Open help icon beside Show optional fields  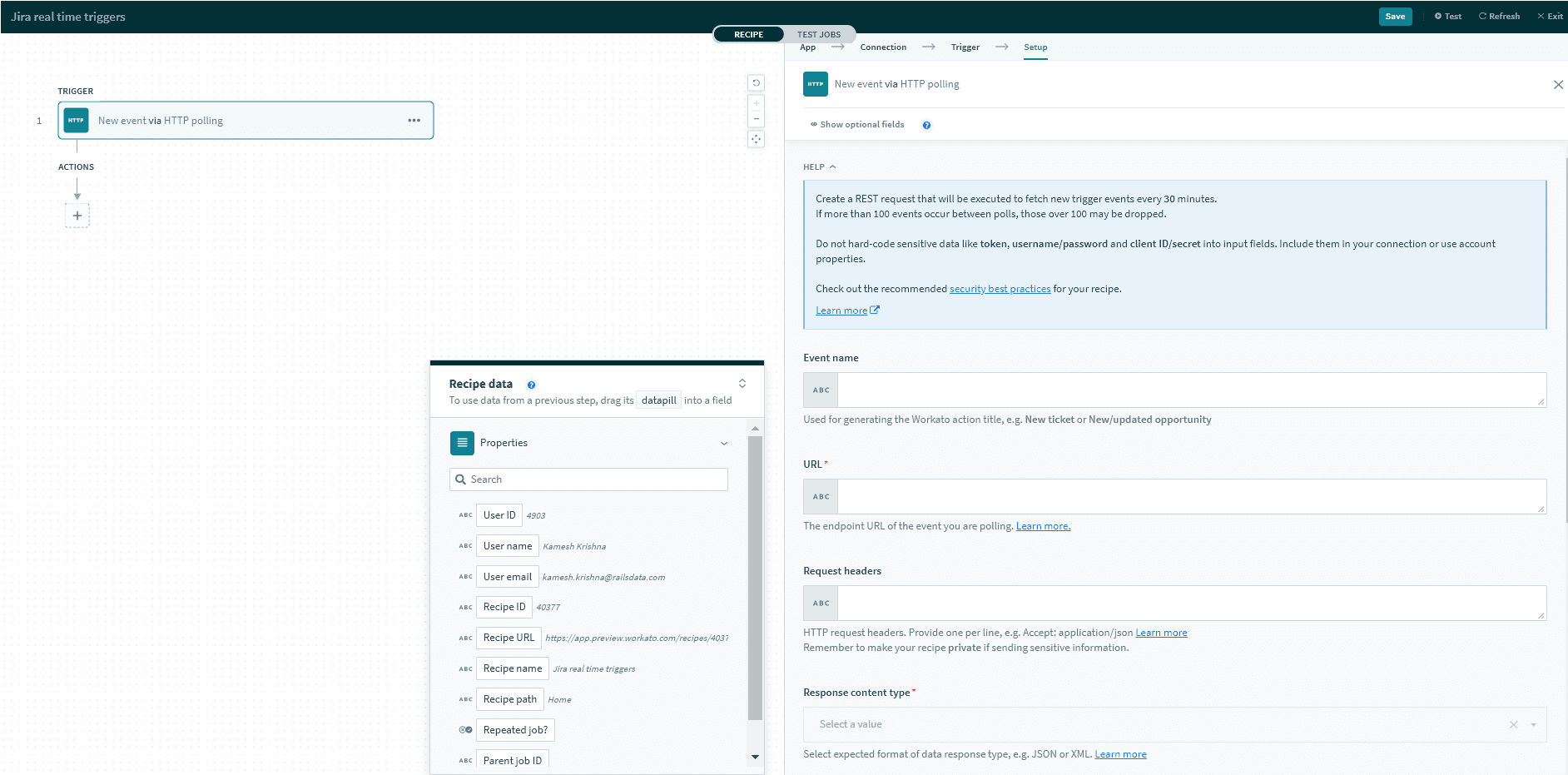point(926,125)
